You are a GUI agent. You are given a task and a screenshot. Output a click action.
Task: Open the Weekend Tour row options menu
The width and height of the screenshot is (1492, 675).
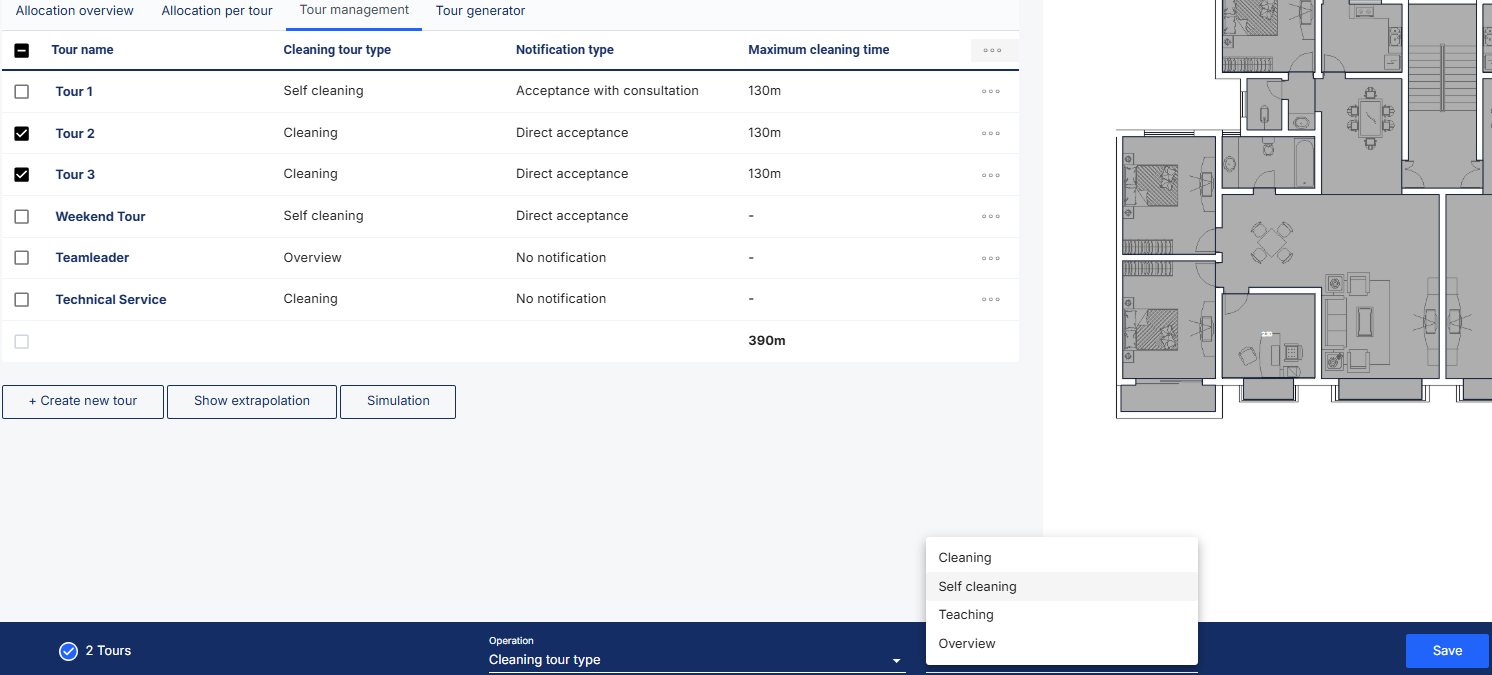click(x=990, y=217)
